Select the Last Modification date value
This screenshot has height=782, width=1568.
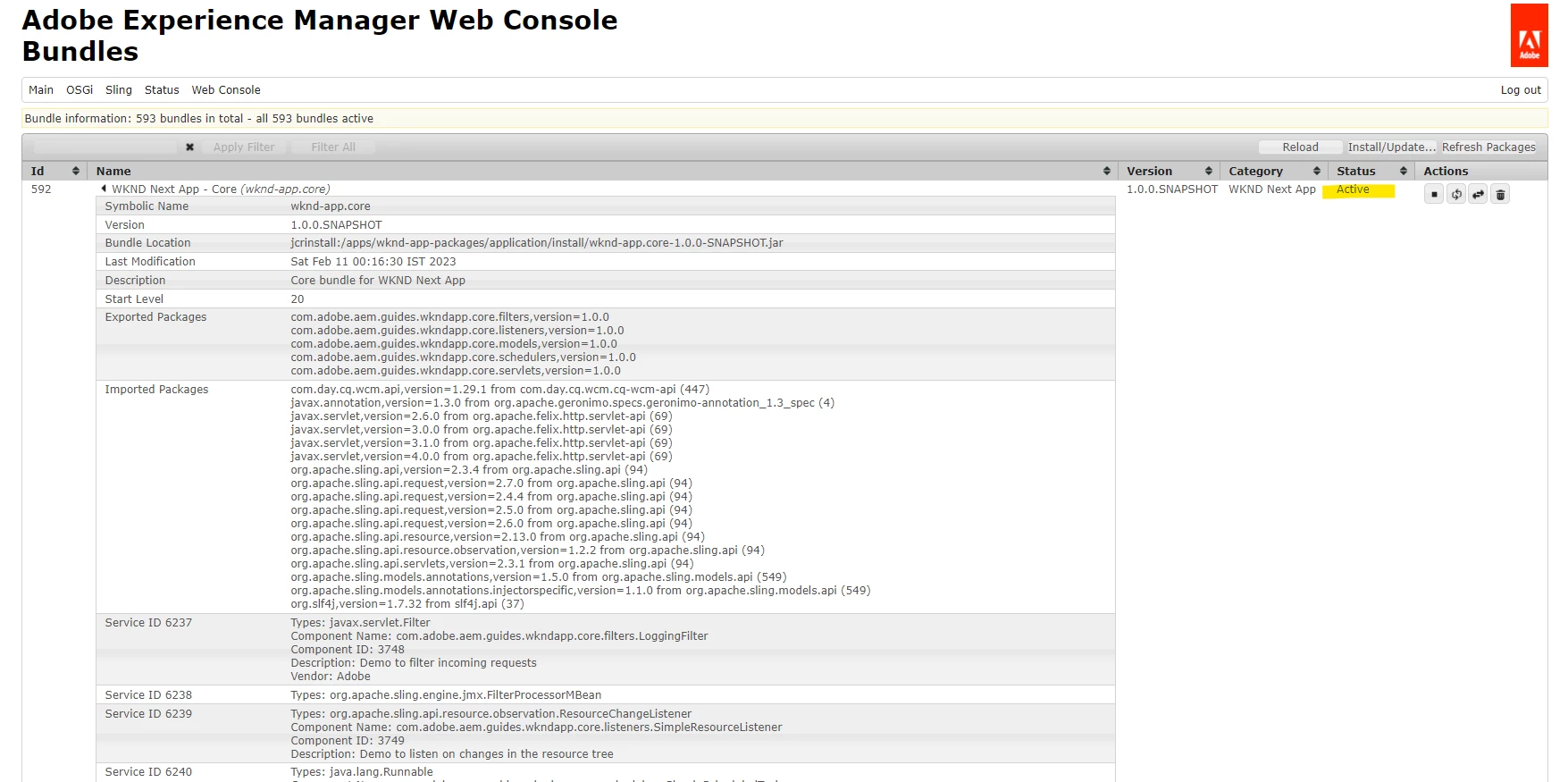(373, 262)
